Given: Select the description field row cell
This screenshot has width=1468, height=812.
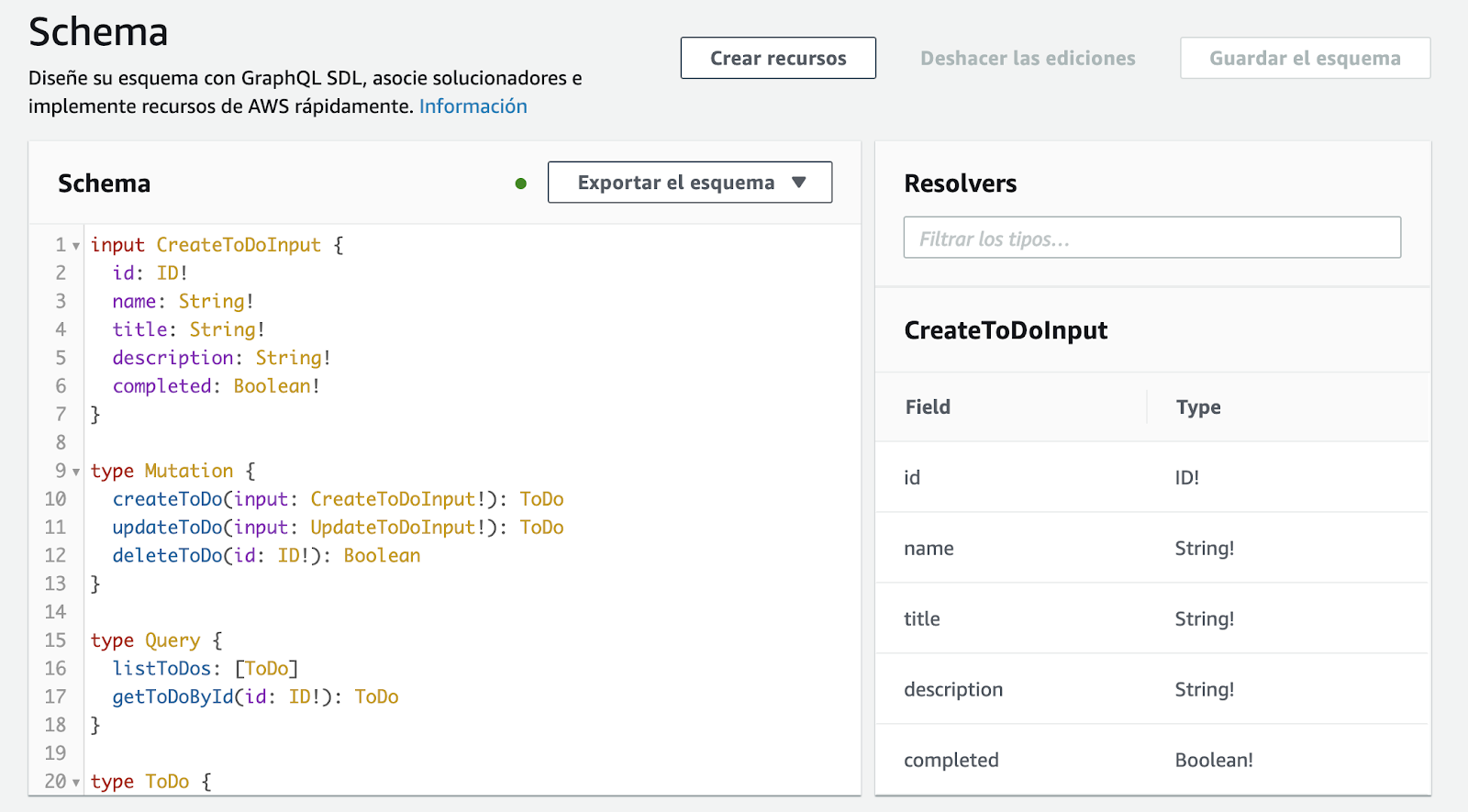Looking at the screenshot, I should (953, 689).
